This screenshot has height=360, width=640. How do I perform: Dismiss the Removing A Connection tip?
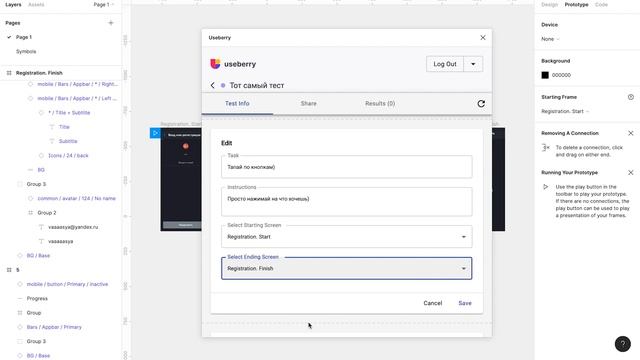click(x=631, y=133)
